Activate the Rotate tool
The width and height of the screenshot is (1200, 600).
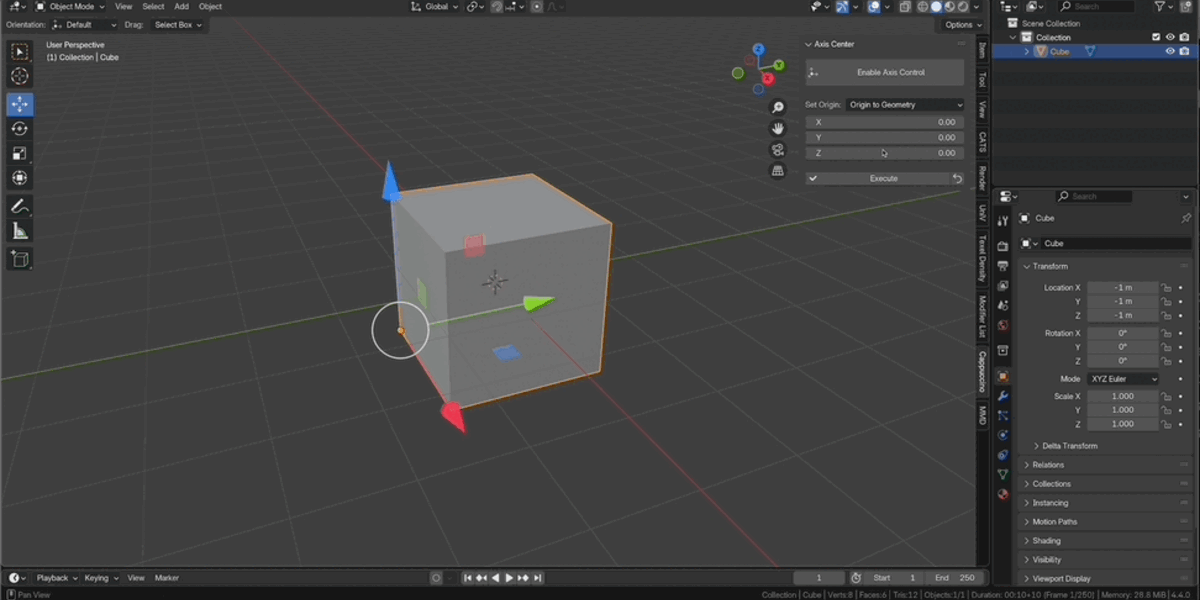(x=20, y=129)
